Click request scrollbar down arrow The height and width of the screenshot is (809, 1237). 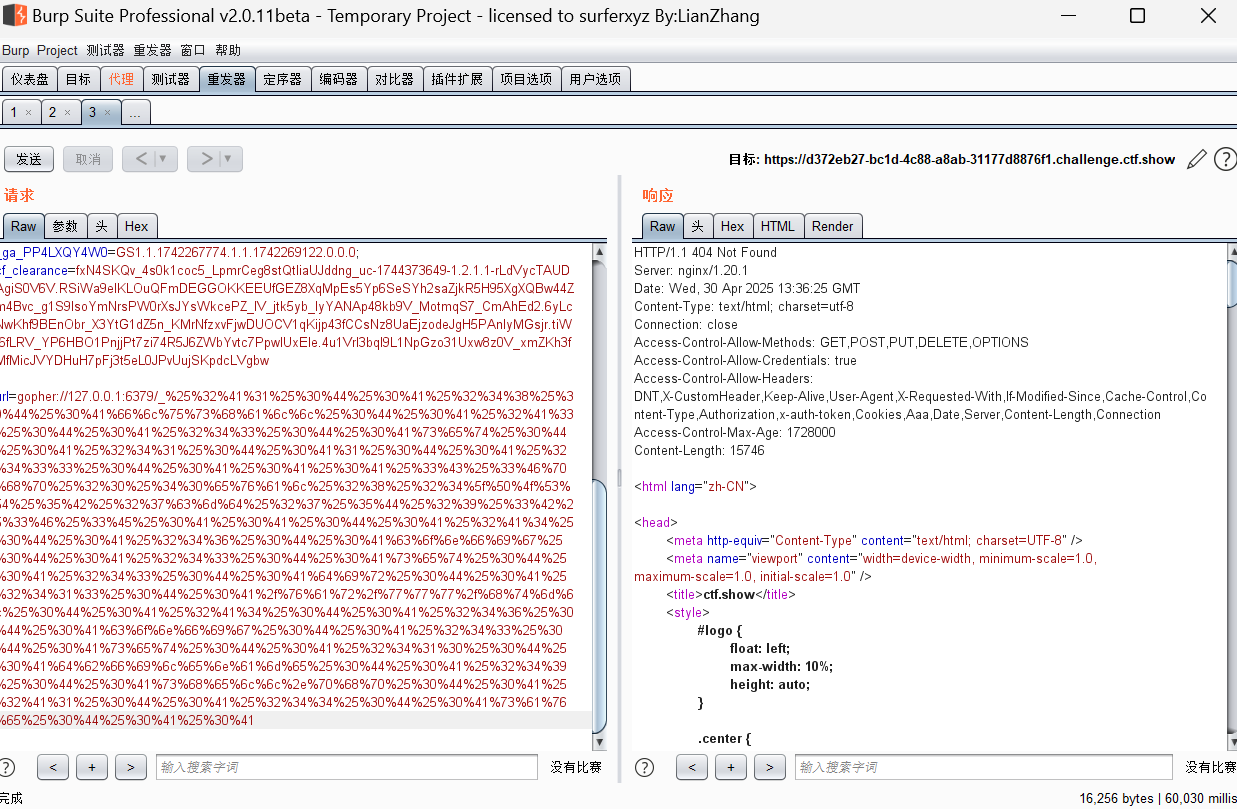coord(599,742)
